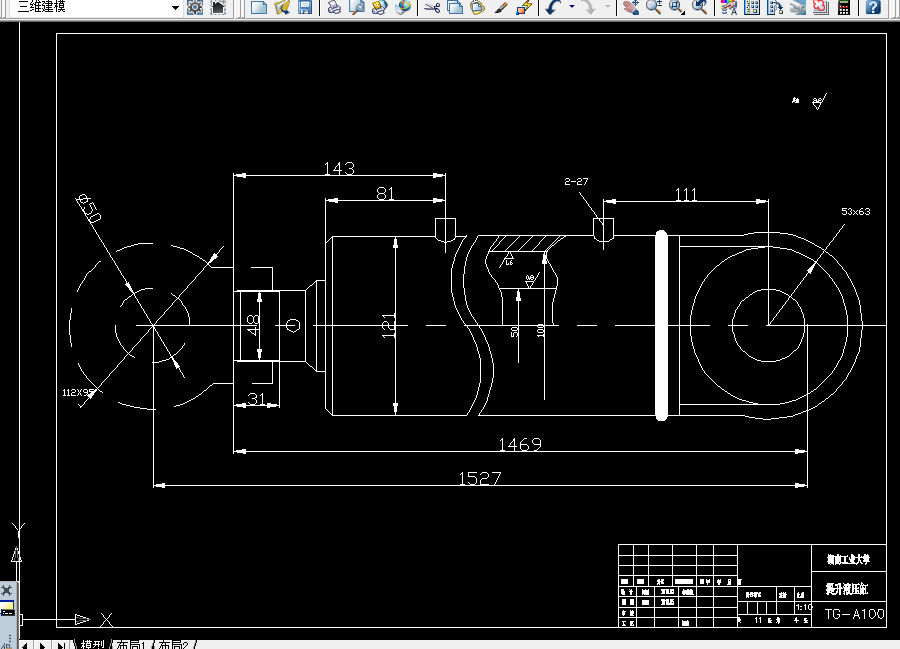
Task: Open Workspace Settings gear icon
Action: (195, 7)
